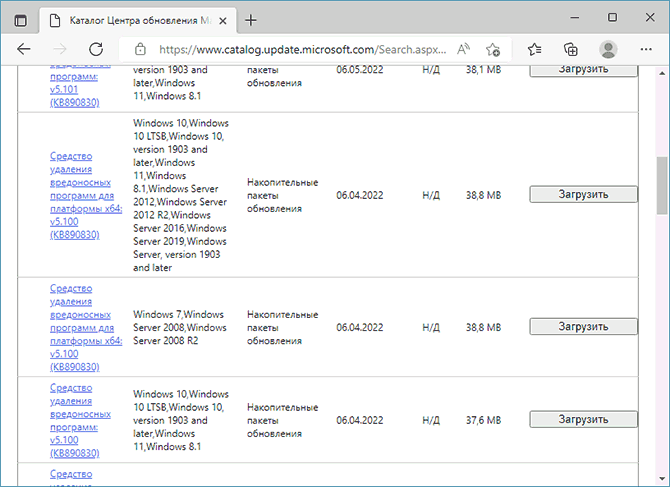Close the Каталог Центра обновления tab
The height and width of the screenshot is (487, 670).
tap(223, 21)
